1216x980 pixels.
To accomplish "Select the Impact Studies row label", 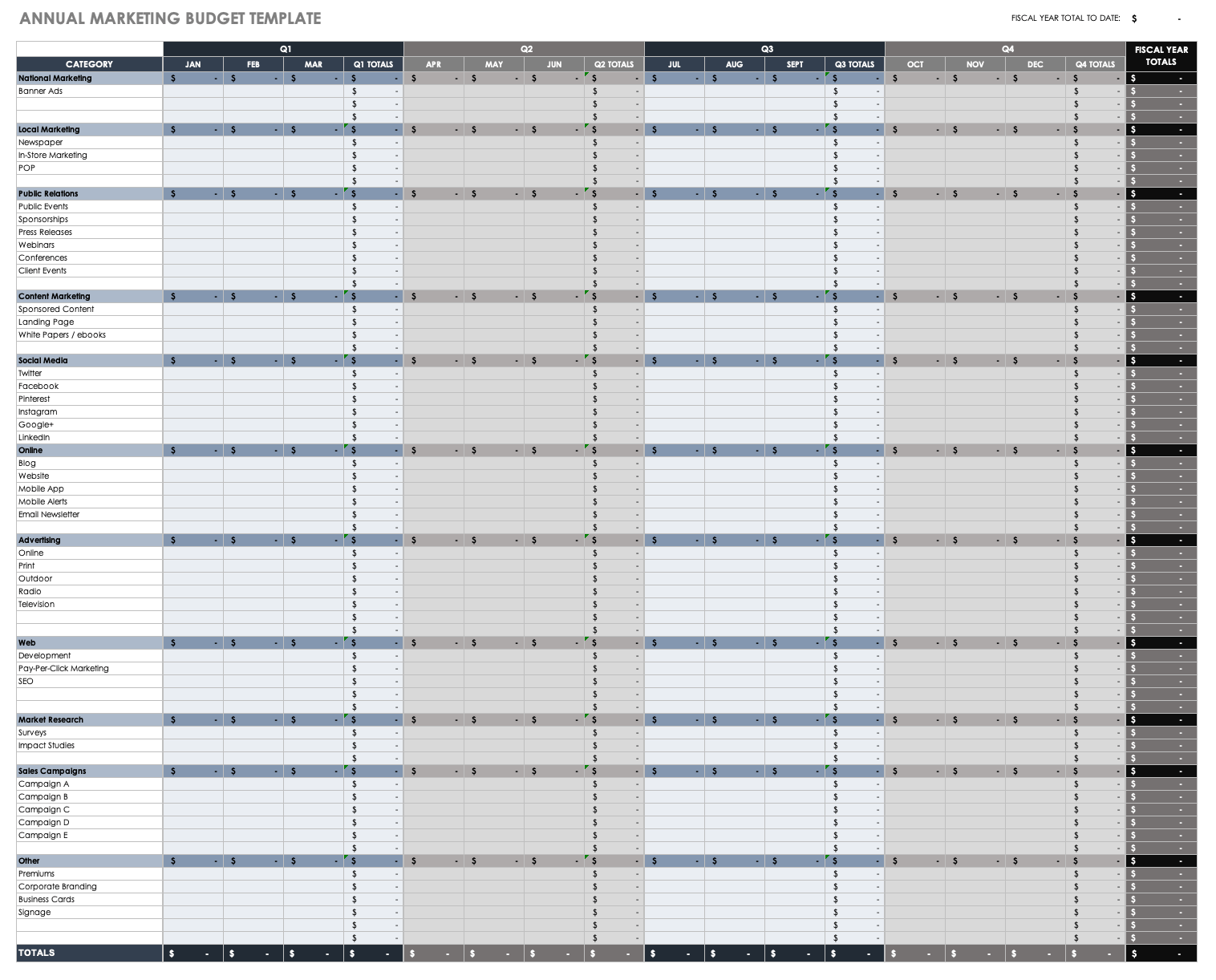I will (47, 746).
